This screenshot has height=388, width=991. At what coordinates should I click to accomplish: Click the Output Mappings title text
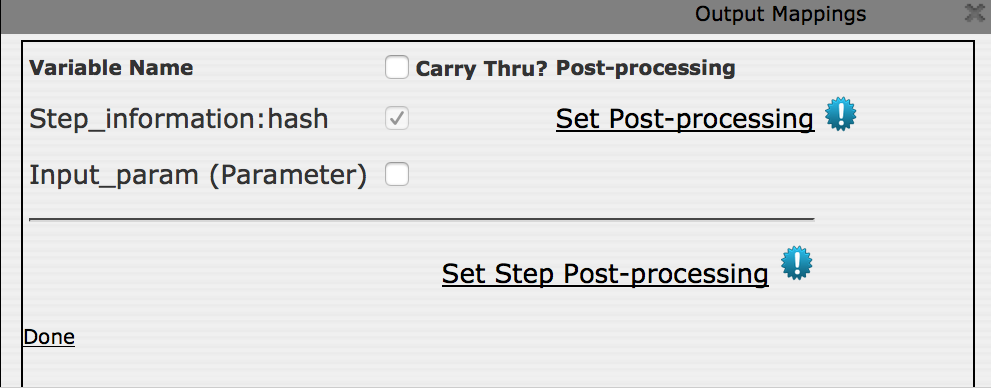click(781, 13)
